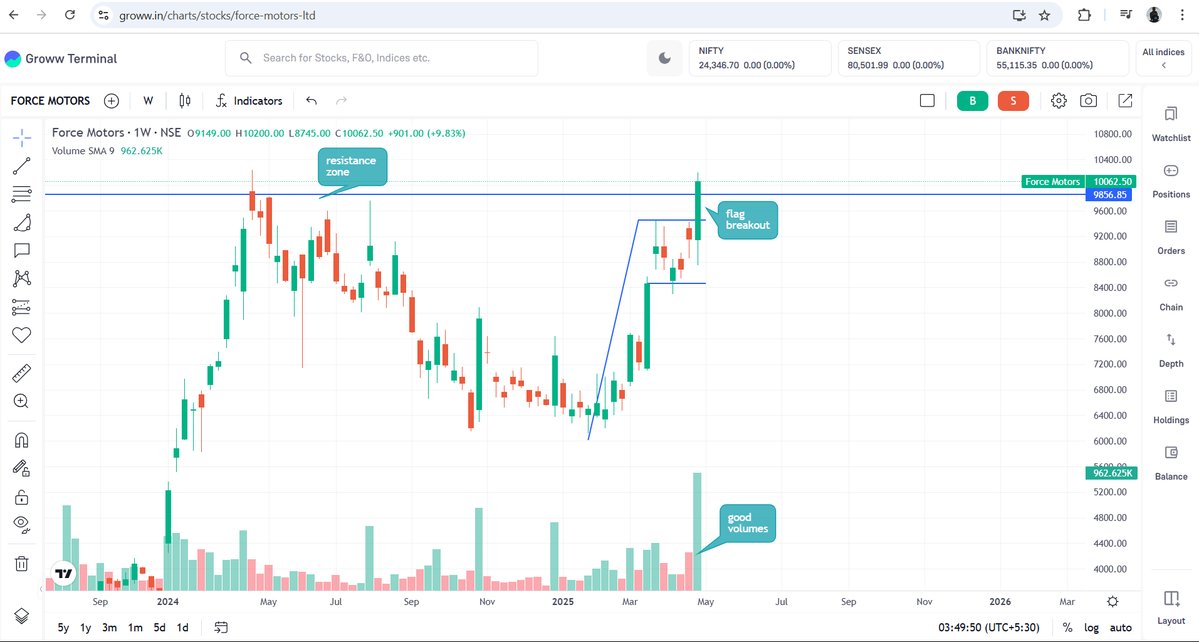Select the brush drawing tool
1199x642 pixels.
21,222
